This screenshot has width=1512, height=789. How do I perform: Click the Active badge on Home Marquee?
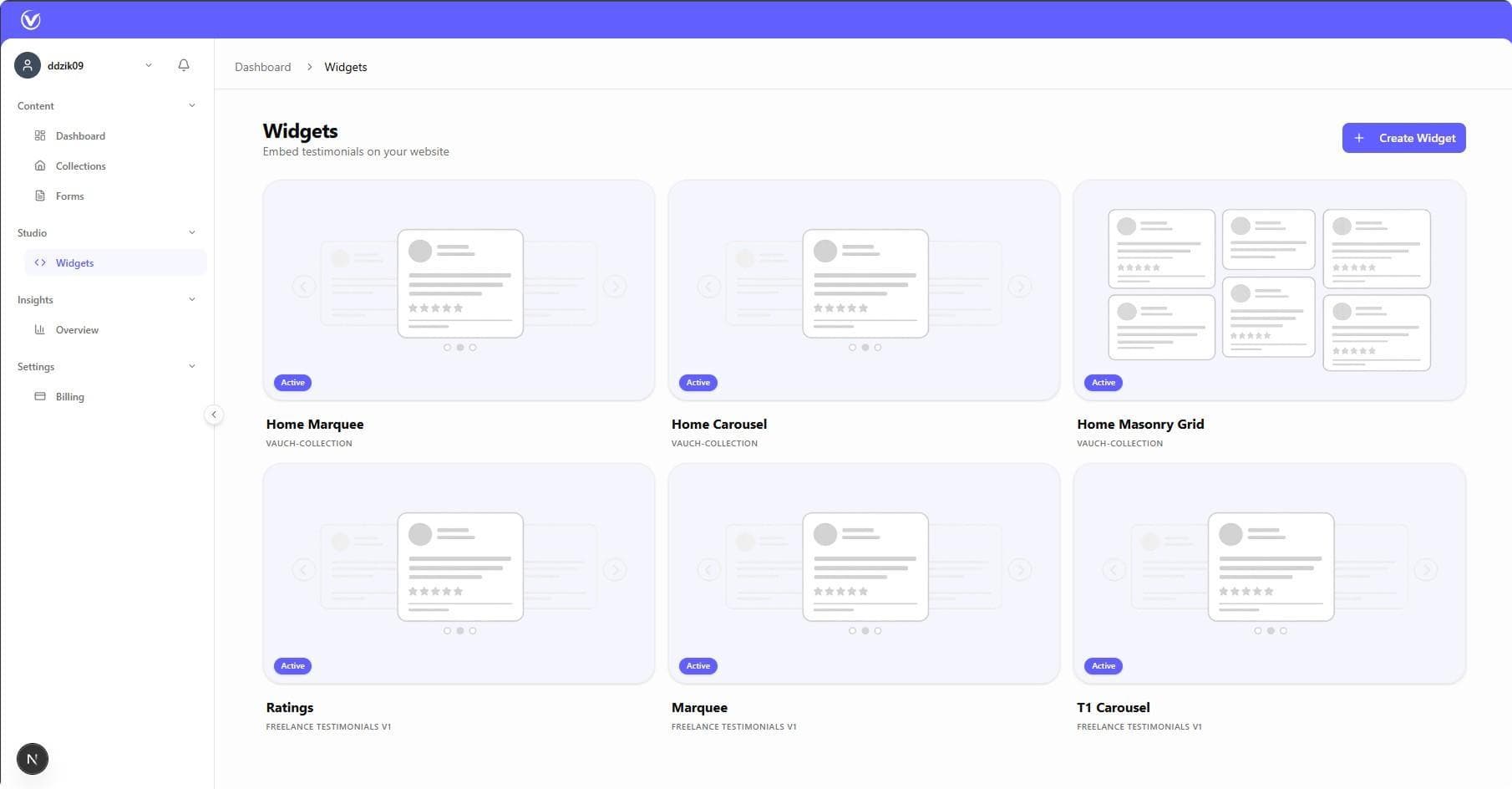(x=292, y=382)
